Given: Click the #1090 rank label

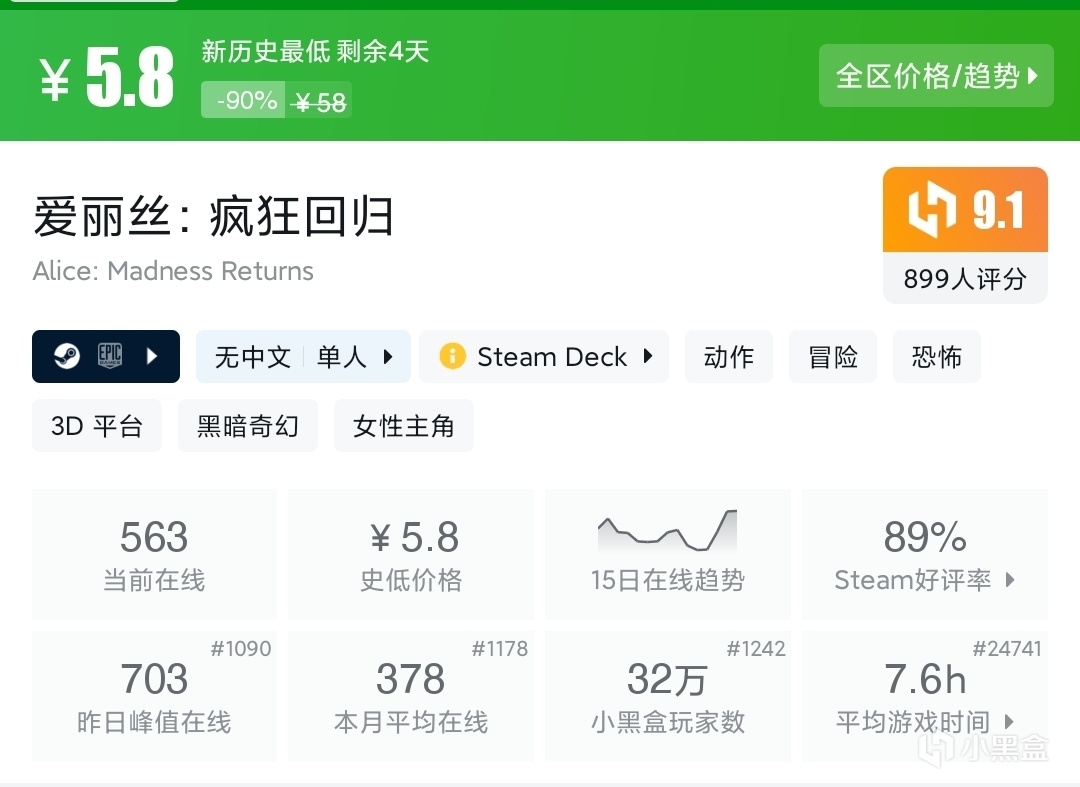Looking at the screenshot, I should [241, 648].
